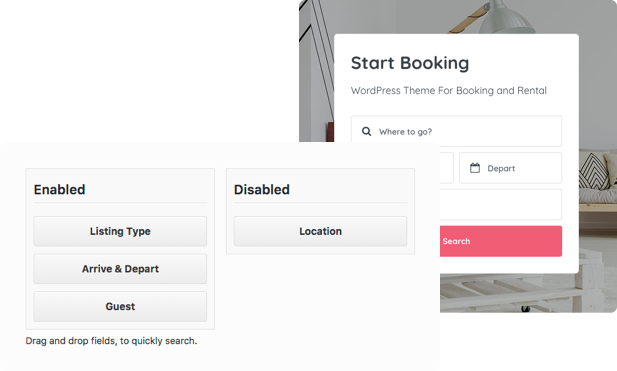Screen dimensions: 617x371
Task: Select the Listing Type field block
Action: (x=120, y=231)
